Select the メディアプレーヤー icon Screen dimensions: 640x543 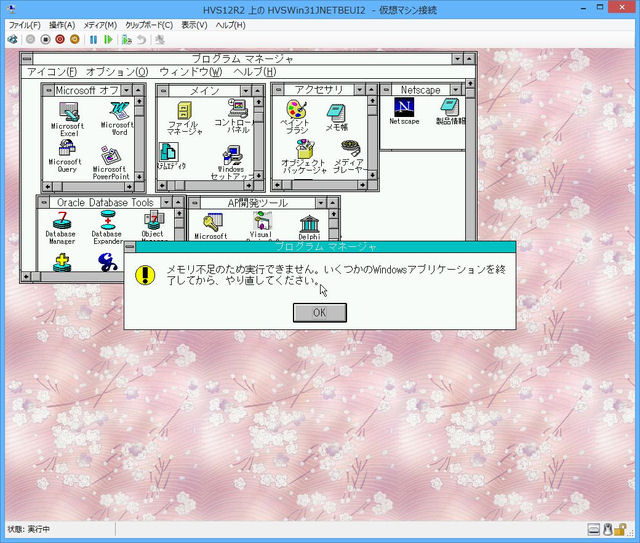pyautogui.click(x=349, y=157)
